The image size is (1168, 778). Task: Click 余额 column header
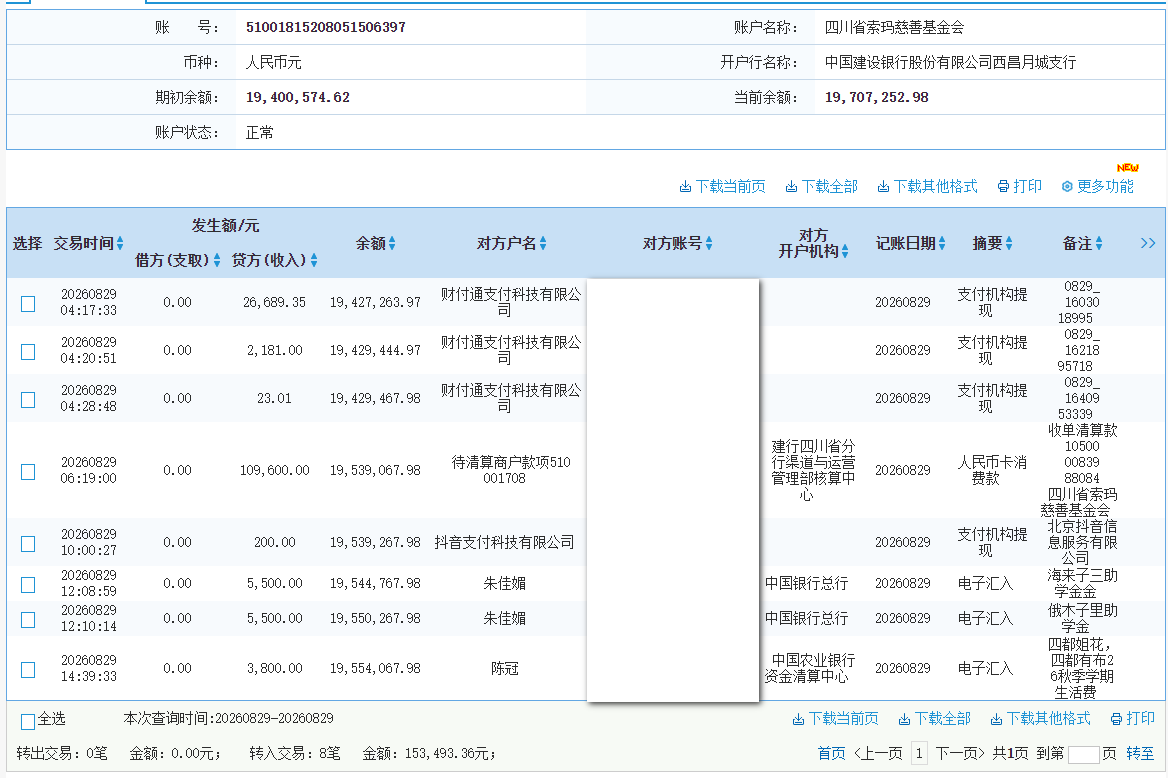click(x=370, y=244)
